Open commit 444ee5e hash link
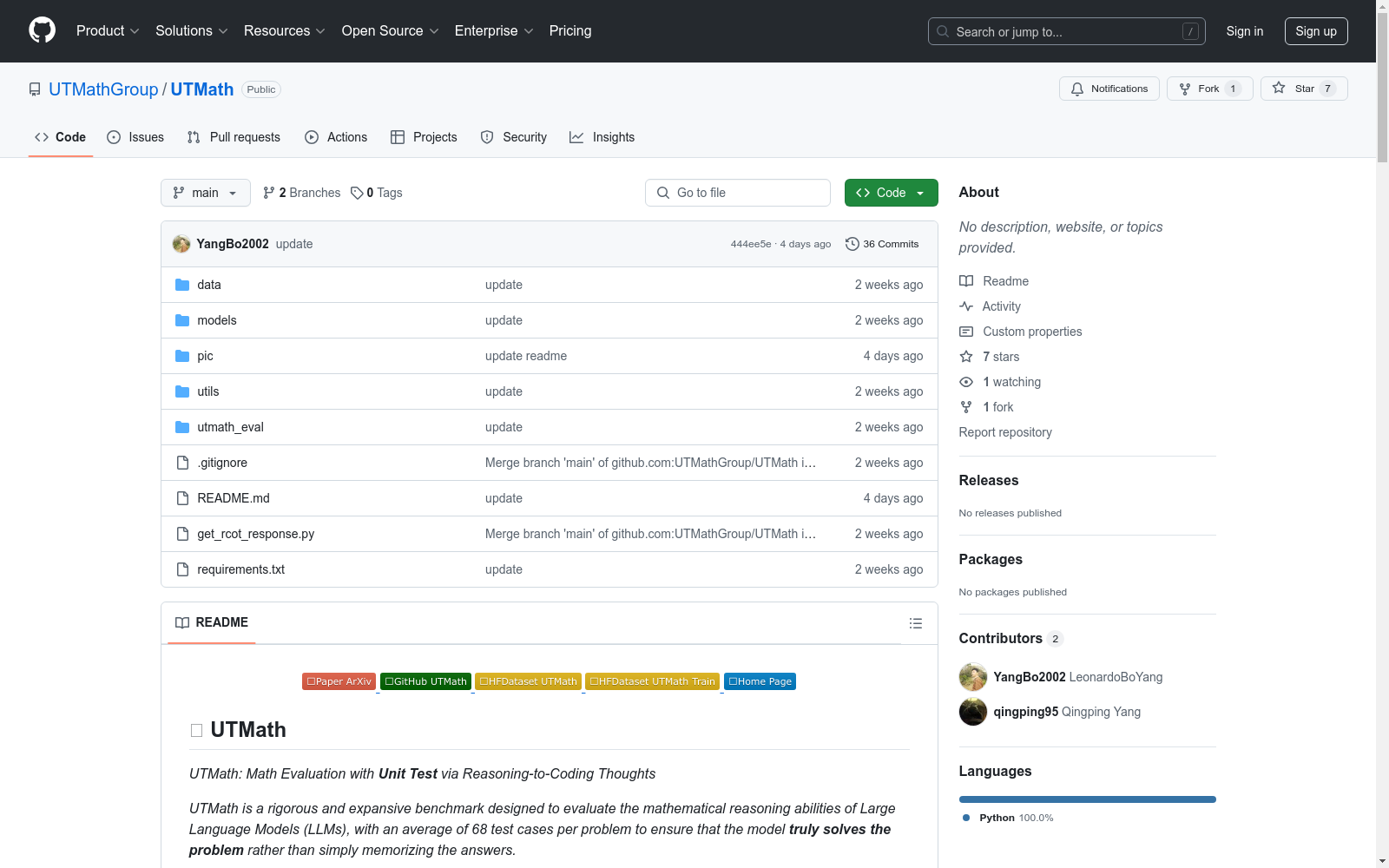This screenshot has height=868, width=1389. 751,244
